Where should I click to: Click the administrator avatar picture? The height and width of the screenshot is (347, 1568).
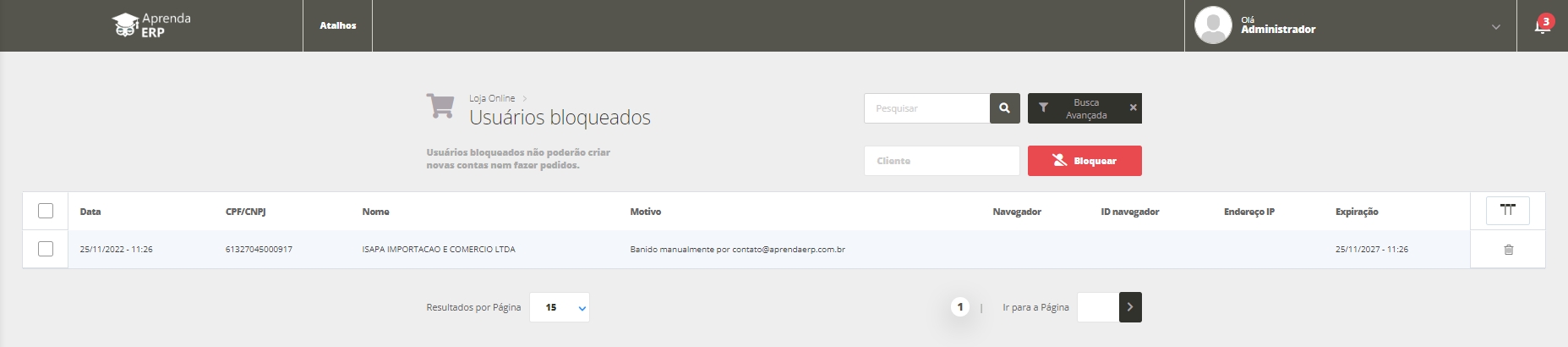1212,25
